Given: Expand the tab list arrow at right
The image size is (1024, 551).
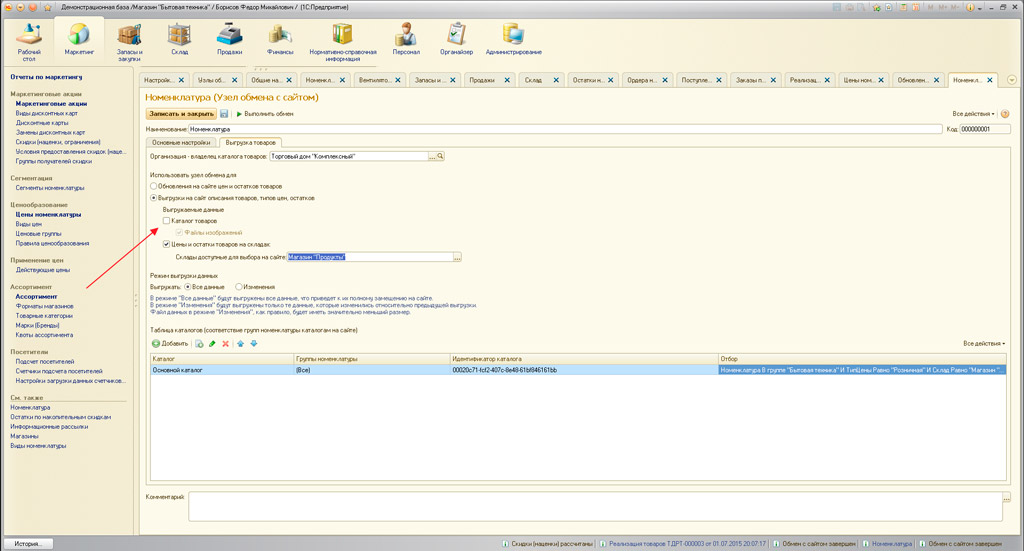Looking at the screenshot, I should 1012,80.
